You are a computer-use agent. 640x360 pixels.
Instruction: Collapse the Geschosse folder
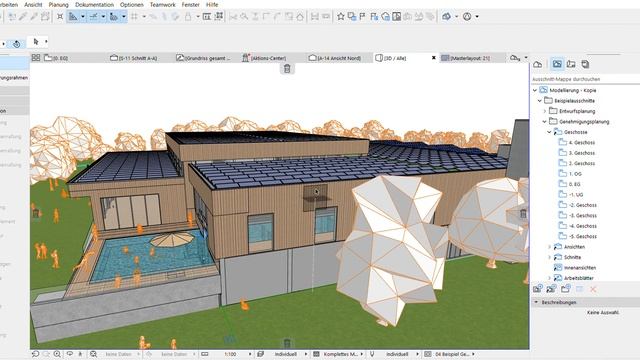549,132
